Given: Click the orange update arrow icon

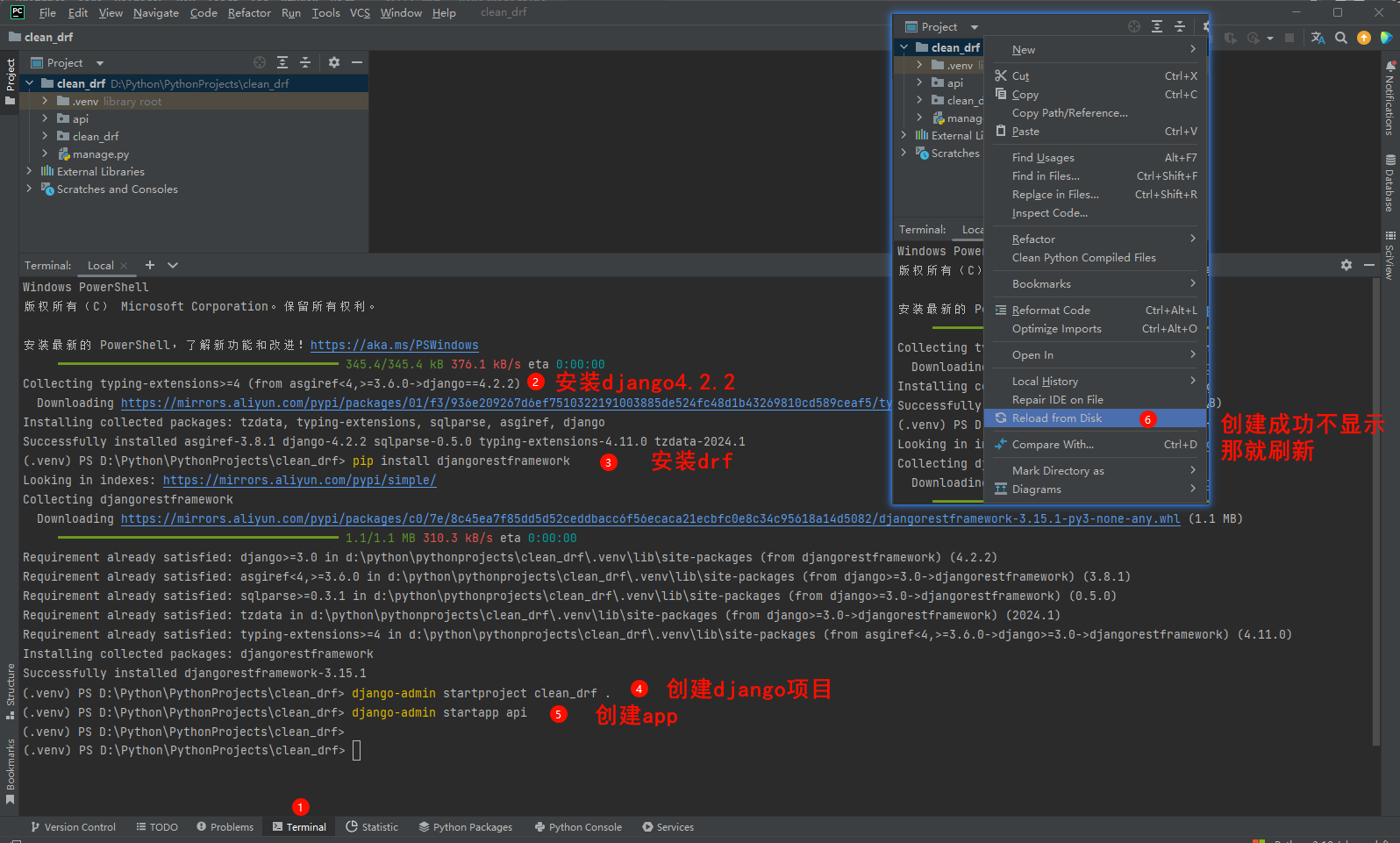Looking at the screenshot, I should click(x=1364, y=38).
